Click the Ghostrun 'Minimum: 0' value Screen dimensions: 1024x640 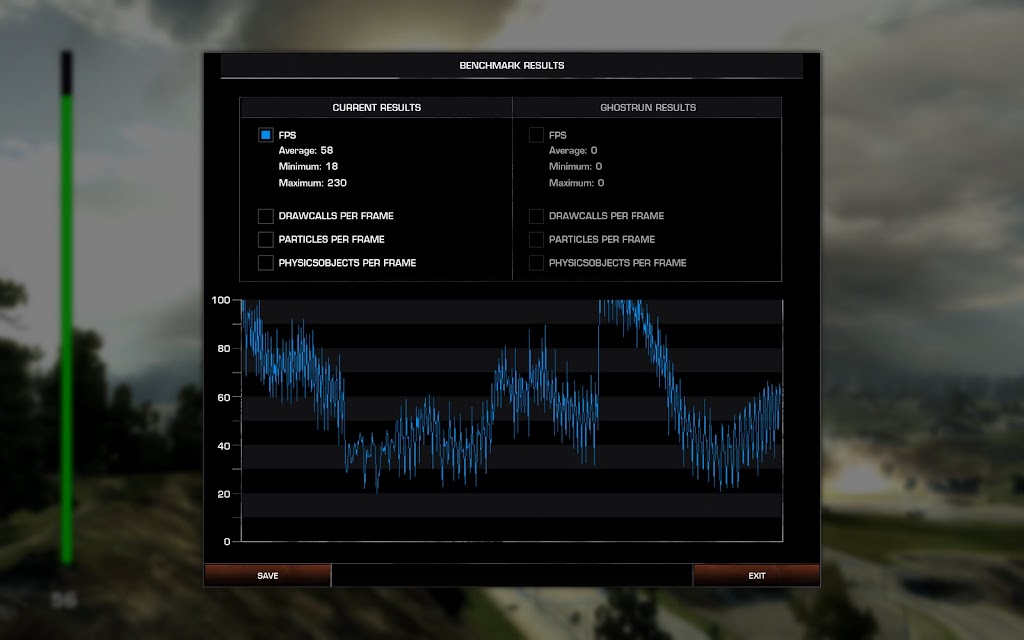pos(575,167)
